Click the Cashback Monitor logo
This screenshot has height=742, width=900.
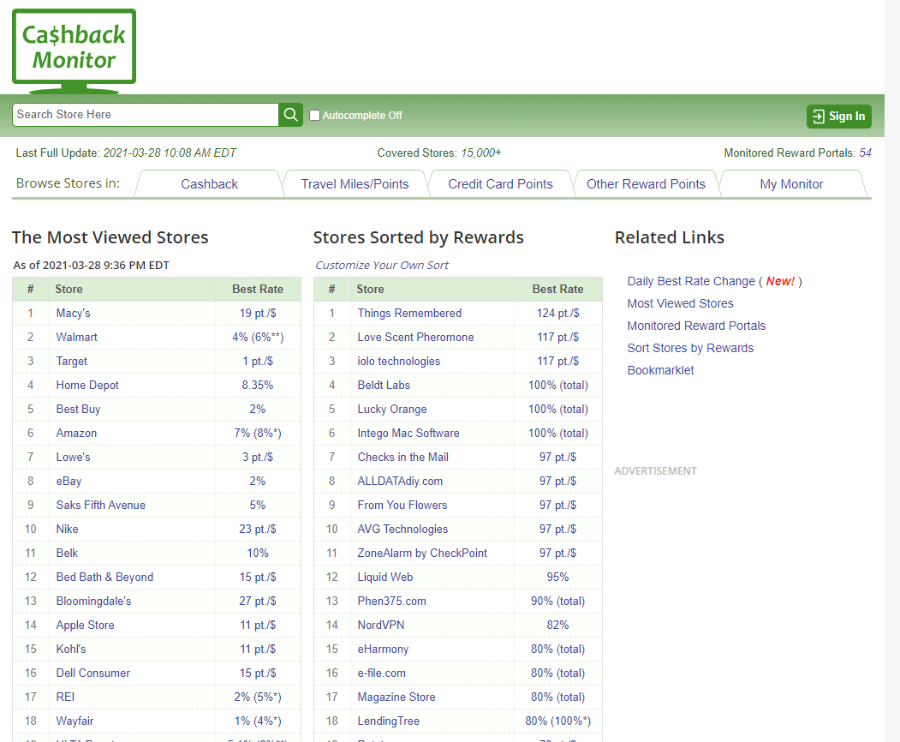click(x=74, y=50)
